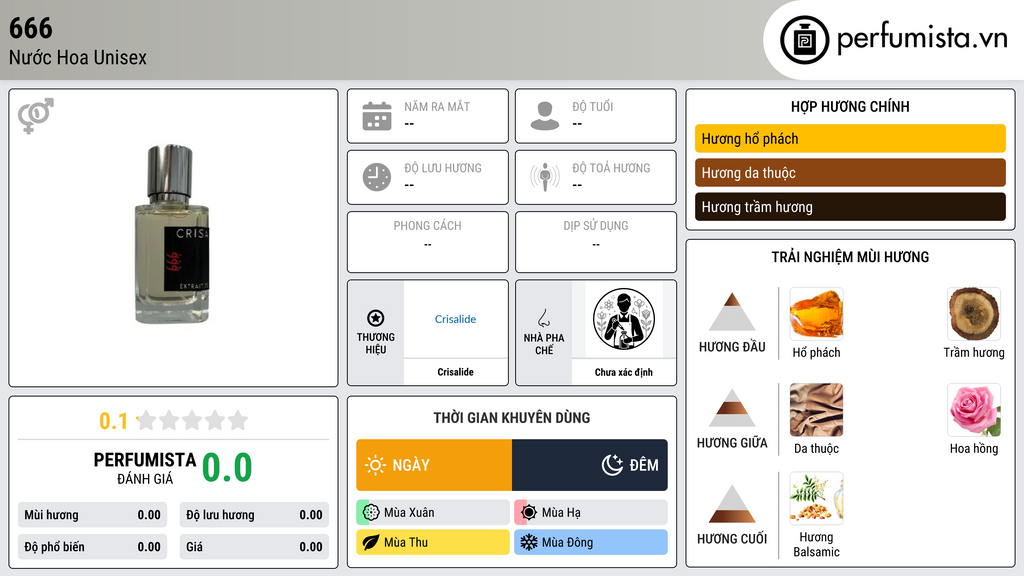Select the Mùa Đông season bar
This screenshot has height=576, width=1024.
(x=590, y=542)
